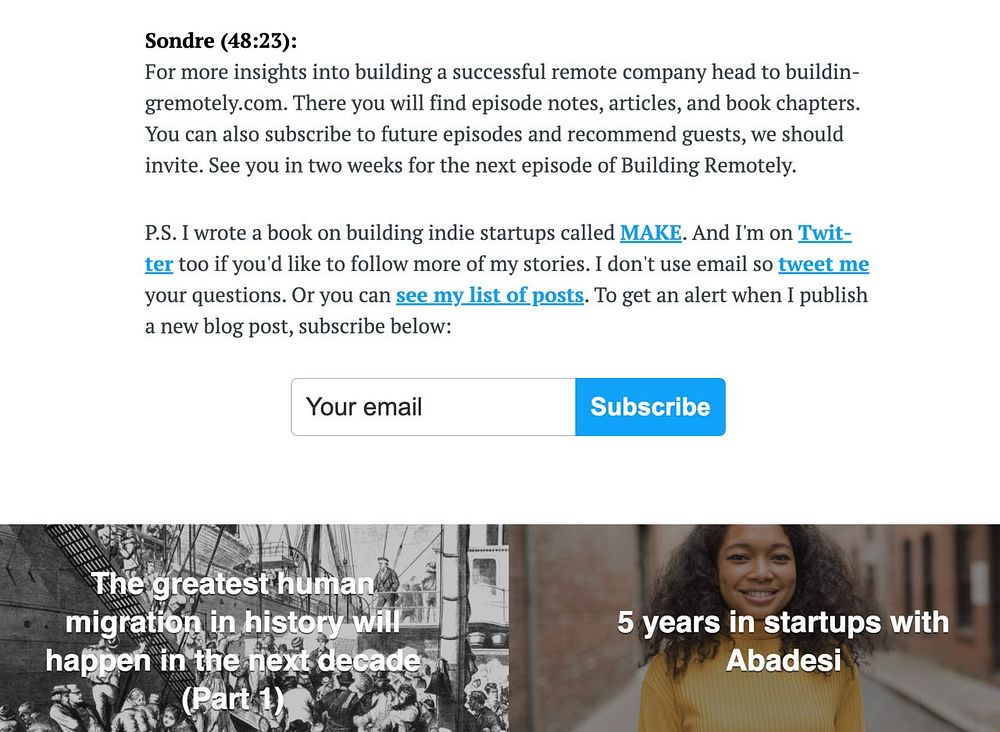Click the 'P.S.' text beginning the paragraph
Image resolution: width=1000 pixels, height=732 pixels.
click(x=160, y=233)
